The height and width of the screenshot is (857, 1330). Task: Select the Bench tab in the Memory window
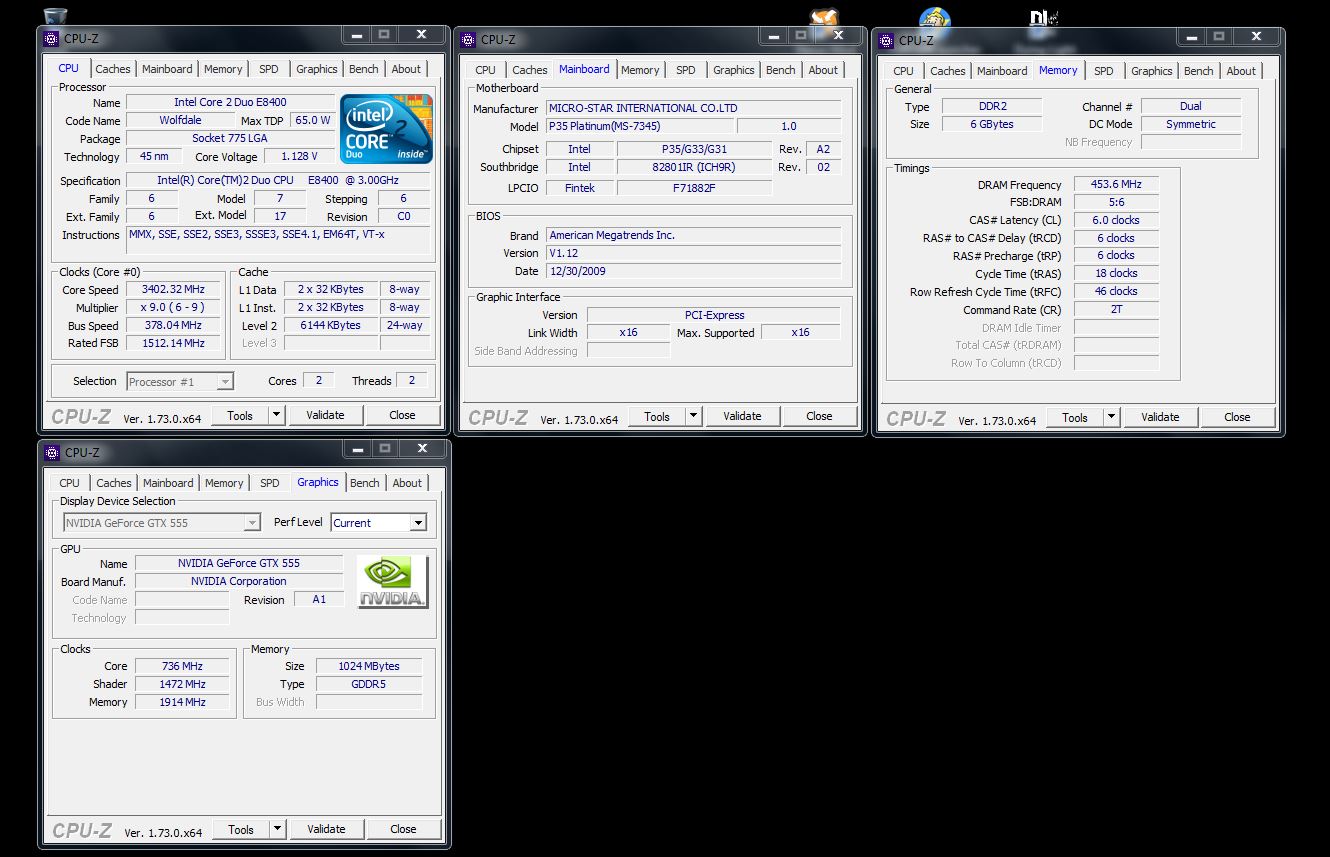(1199, 71)
